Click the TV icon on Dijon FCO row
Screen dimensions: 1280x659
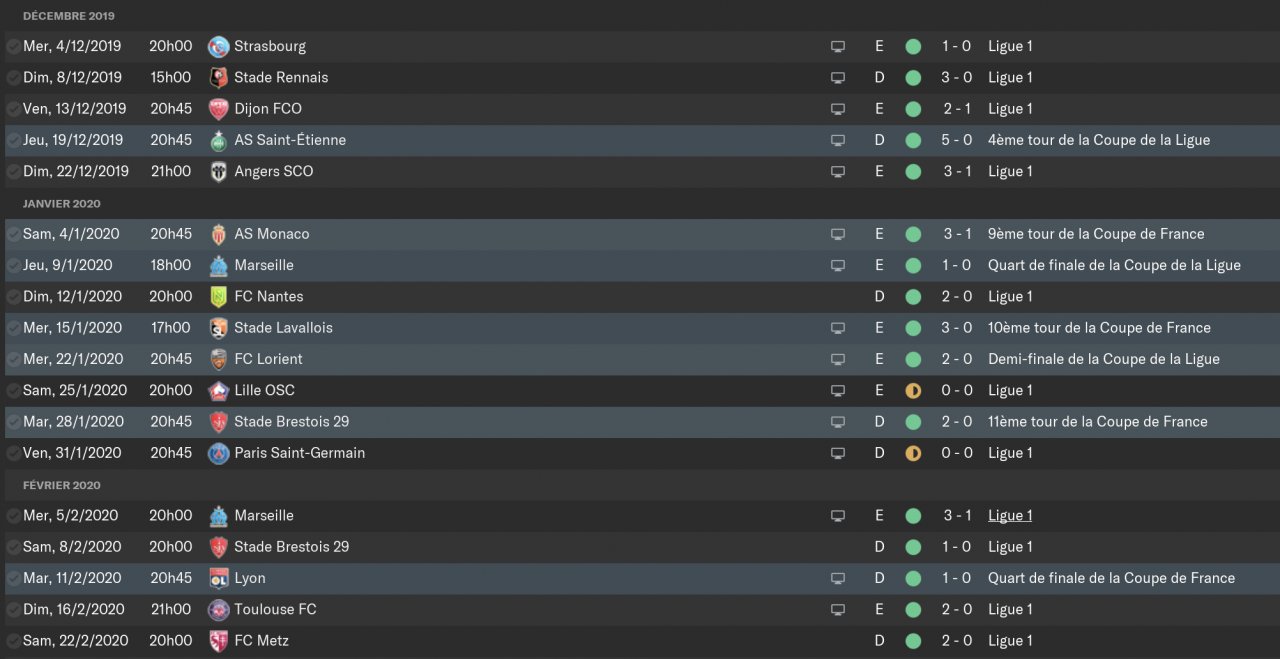coord(838,109)
